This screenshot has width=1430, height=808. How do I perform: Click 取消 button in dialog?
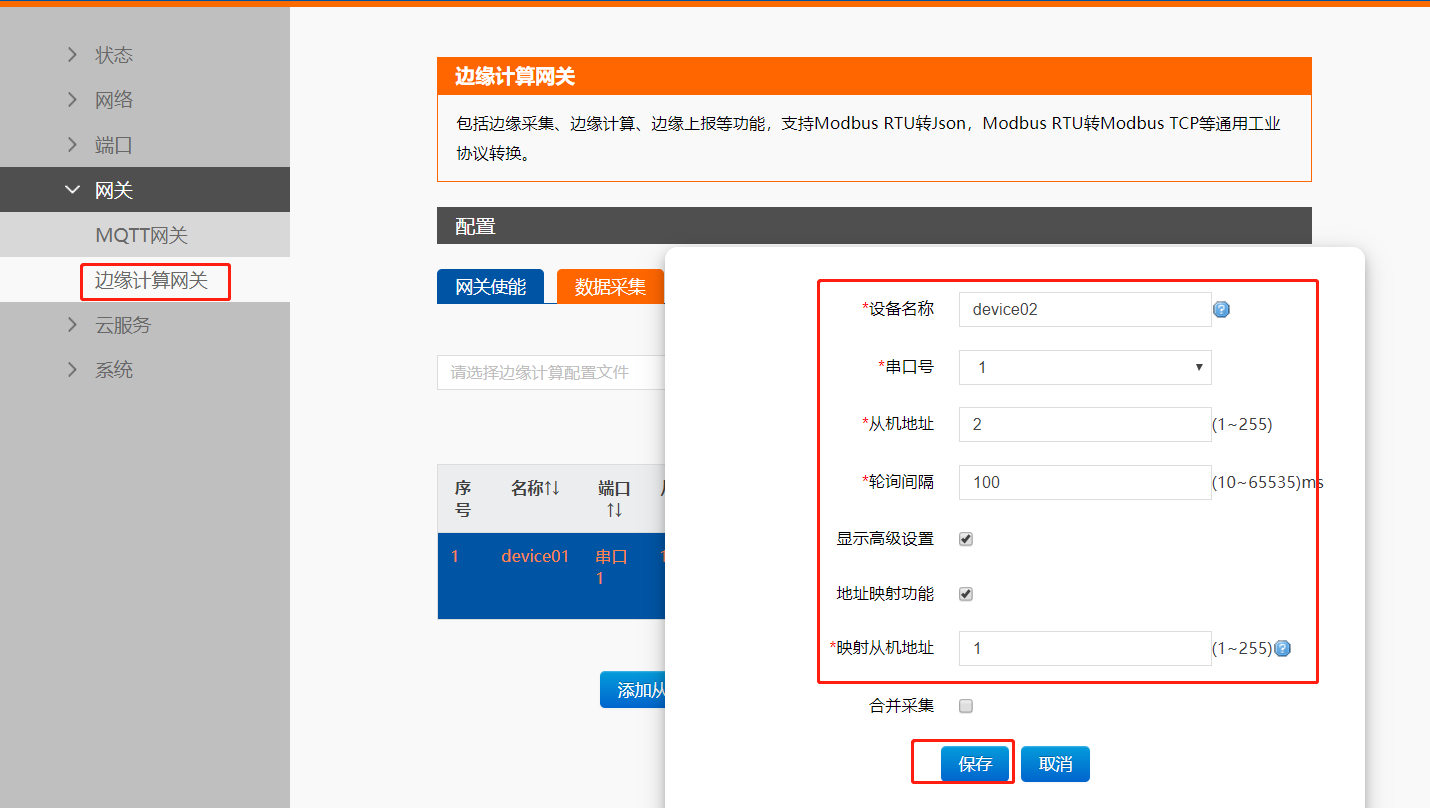click(x=1055, y=764)
